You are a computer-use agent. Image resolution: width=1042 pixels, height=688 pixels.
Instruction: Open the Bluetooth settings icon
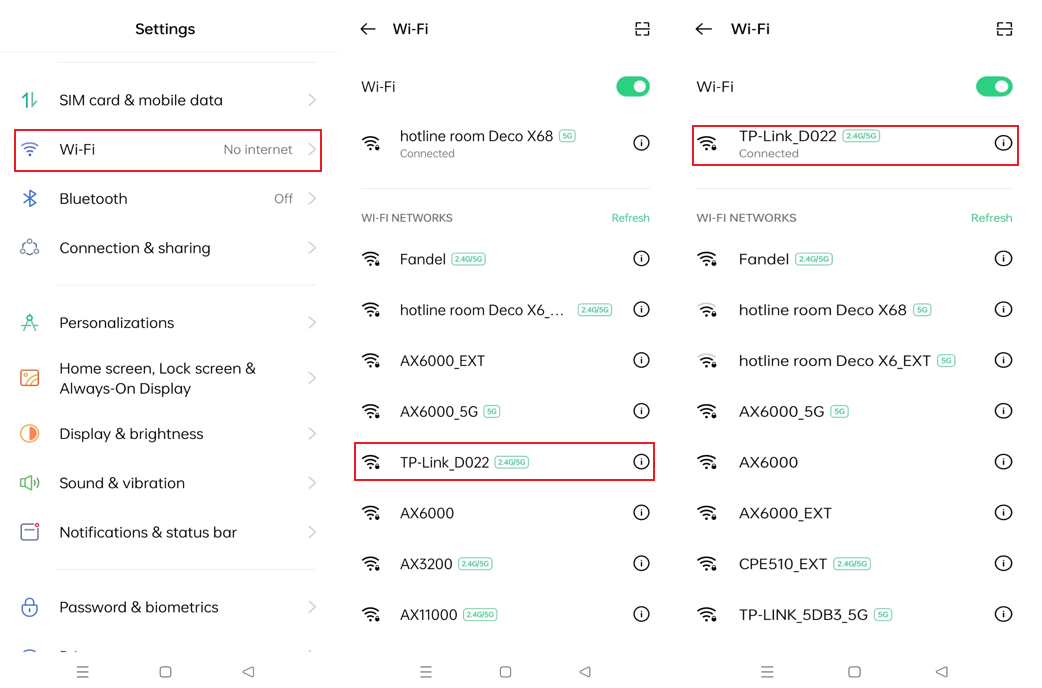[31, 198]
